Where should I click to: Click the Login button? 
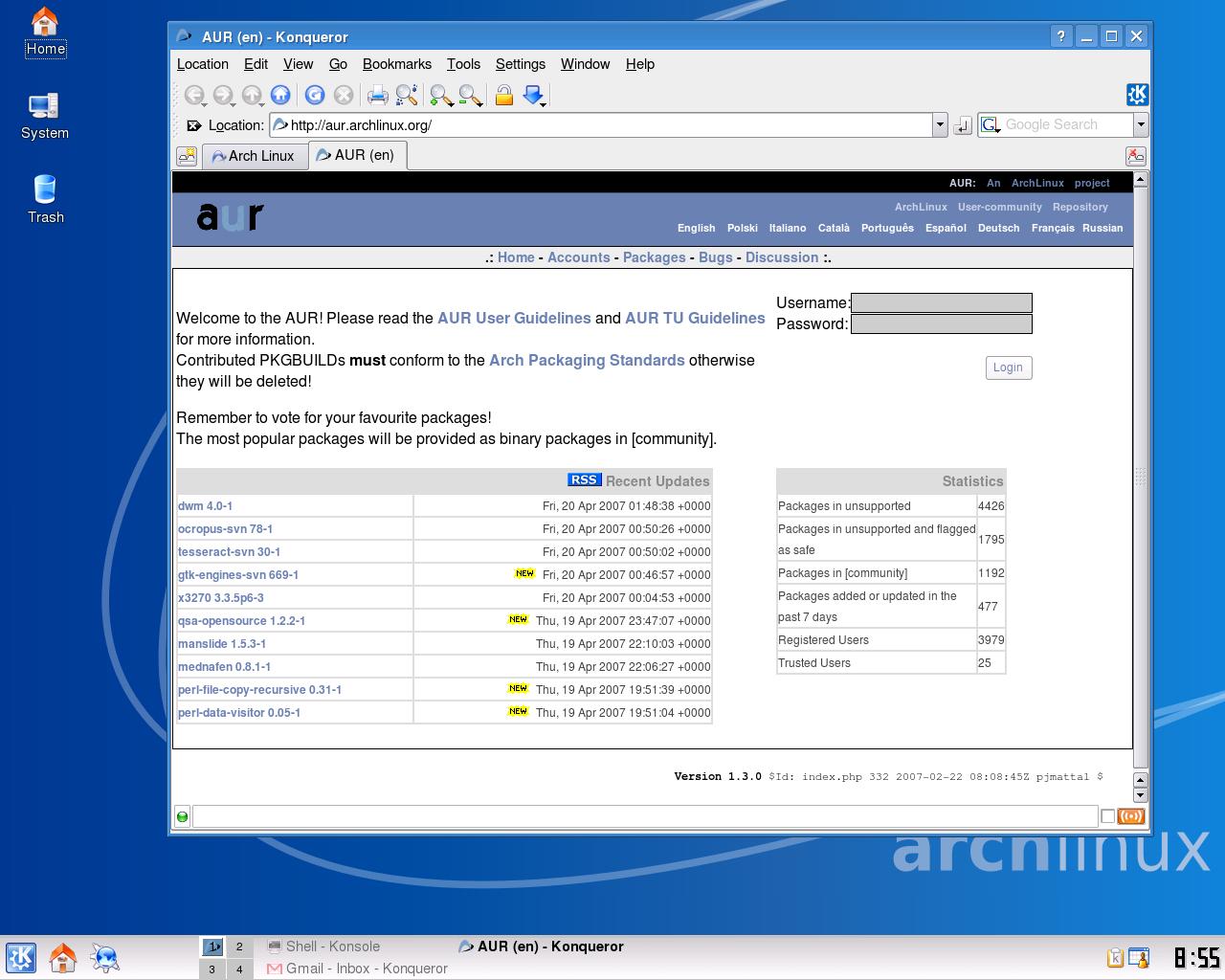click(x=1009, y=367)
